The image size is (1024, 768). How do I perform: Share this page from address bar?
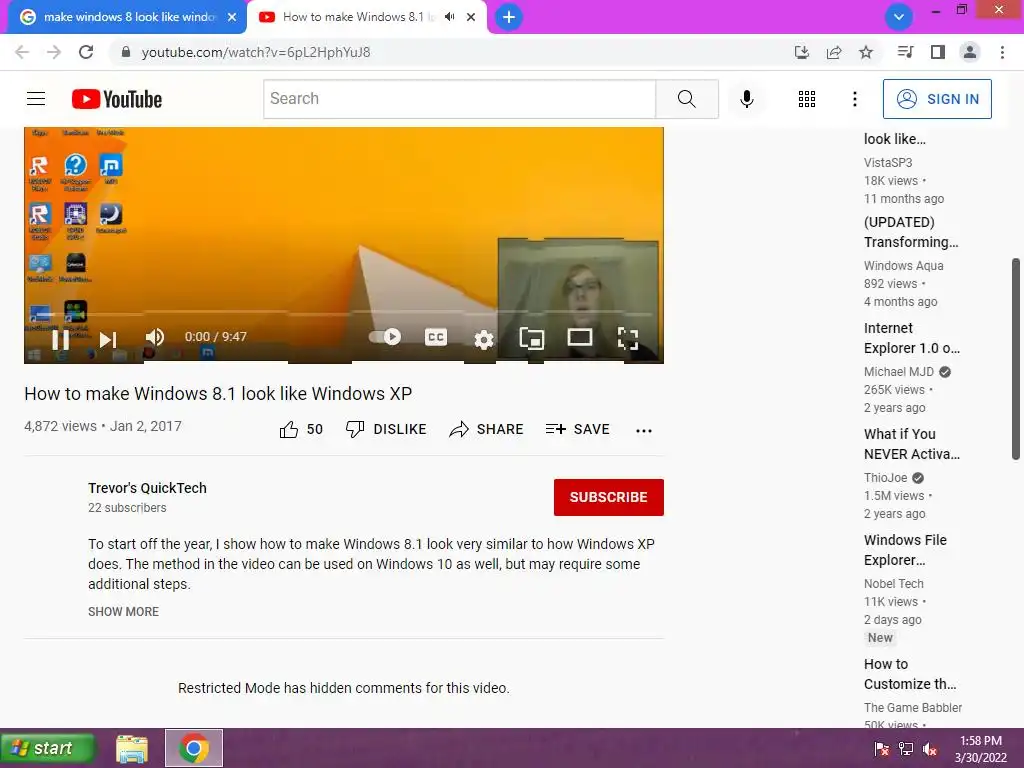coord(834,52)
